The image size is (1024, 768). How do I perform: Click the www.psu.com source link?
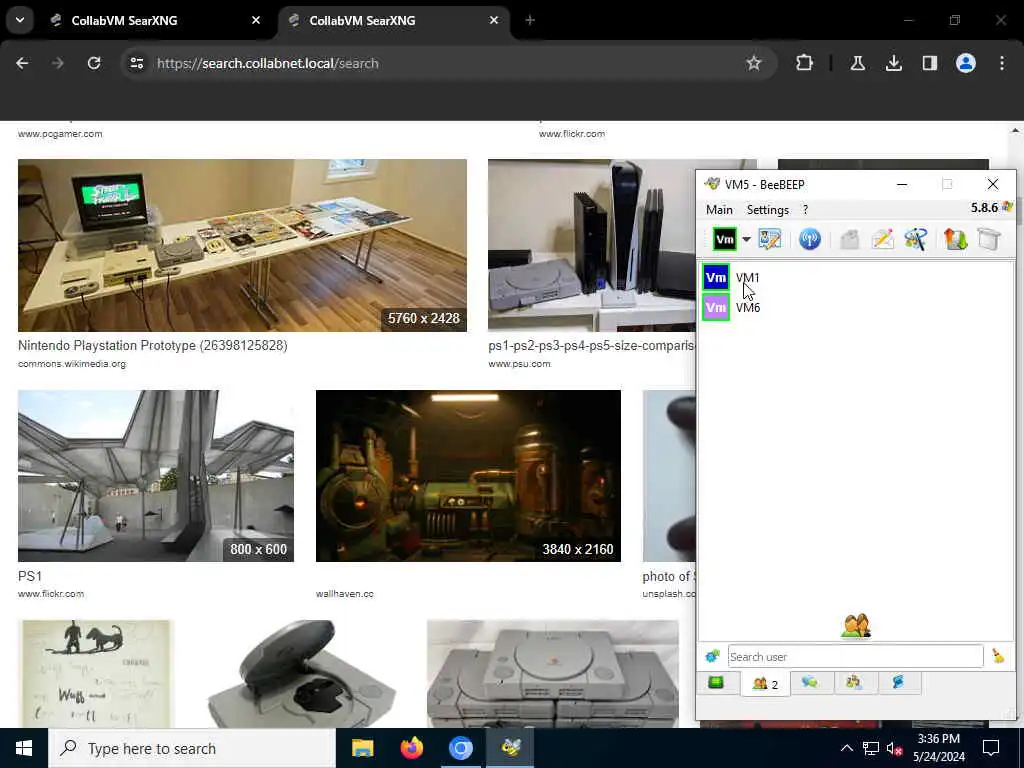click(x=519, y=364)
